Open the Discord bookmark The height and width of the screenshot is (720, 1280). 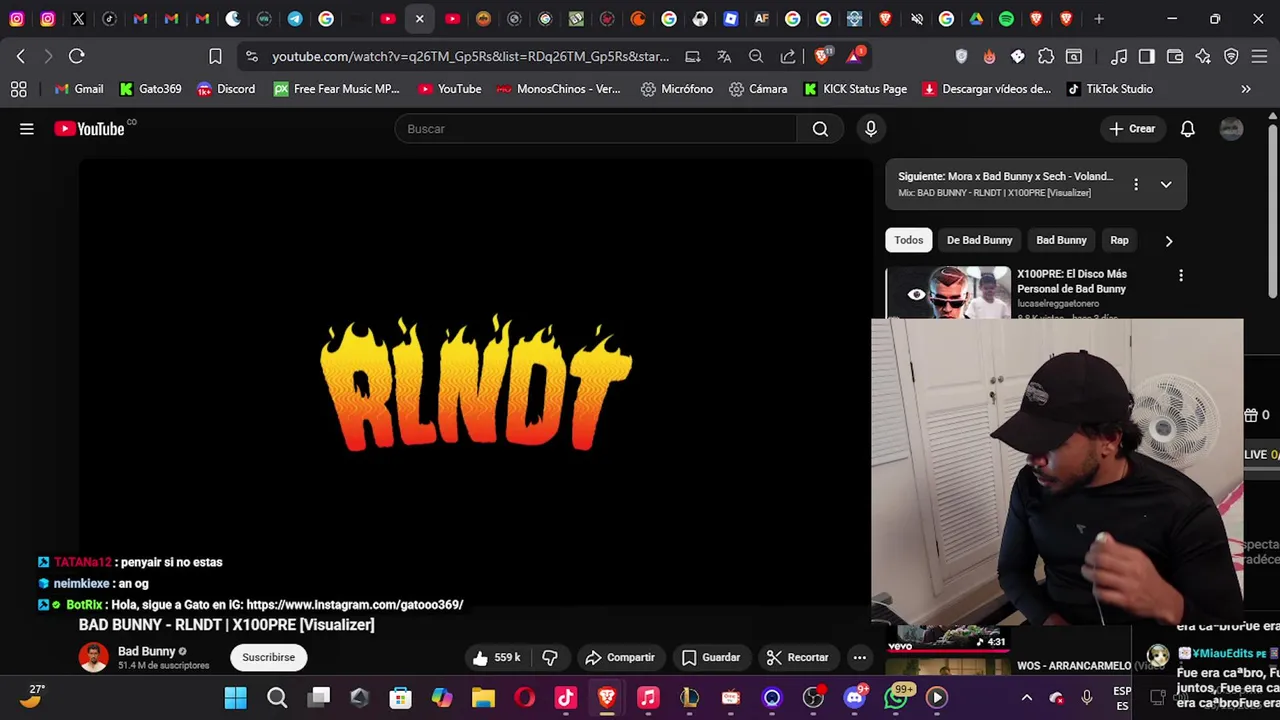226,89
